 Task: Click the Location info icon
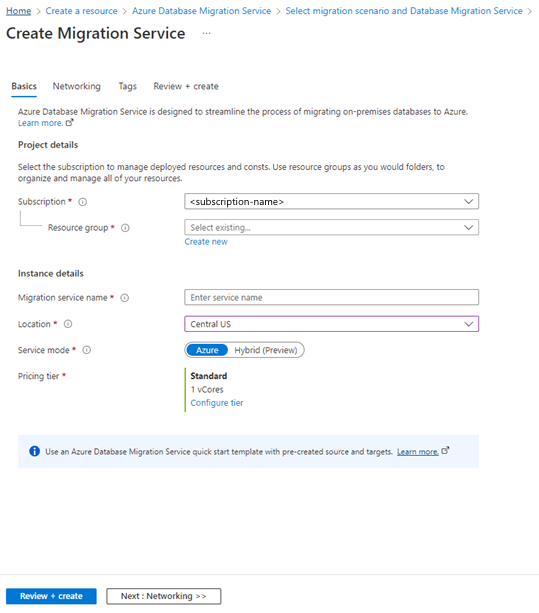tap(68, 324)
